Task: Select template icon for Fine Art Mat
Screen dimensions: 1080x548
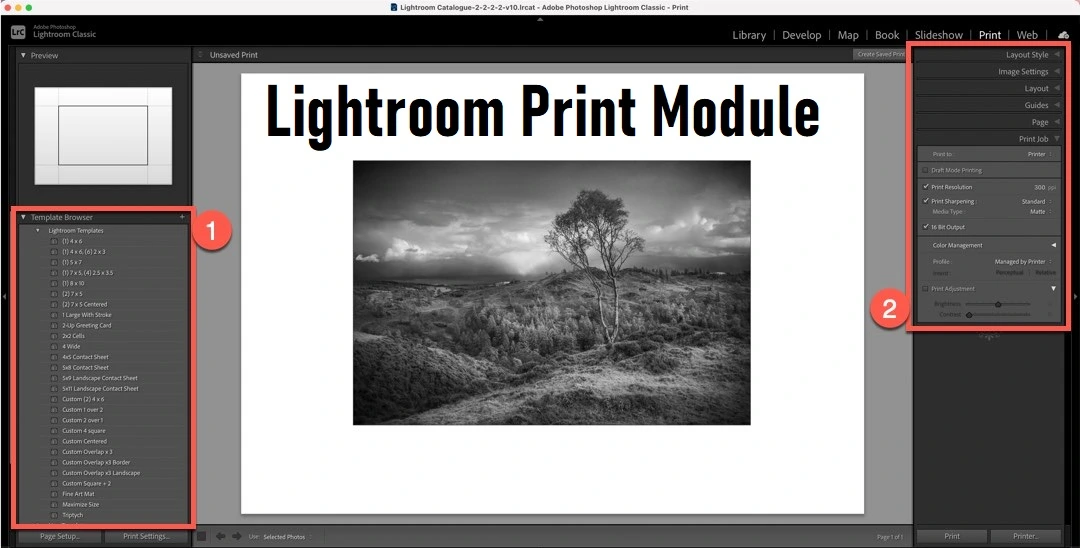Action: tap(54, 494)
